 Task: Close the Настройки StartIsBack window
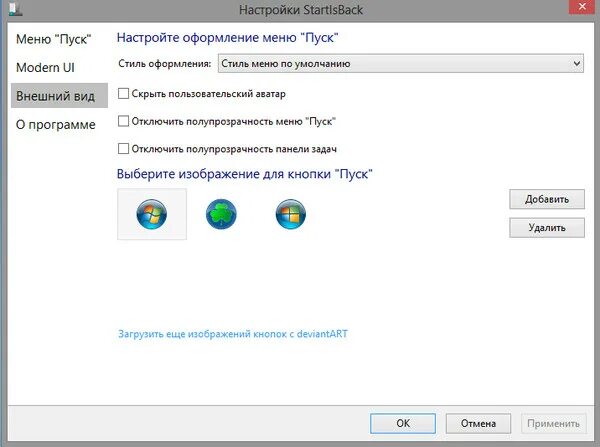pyautogui.click(x=582, y=7)
